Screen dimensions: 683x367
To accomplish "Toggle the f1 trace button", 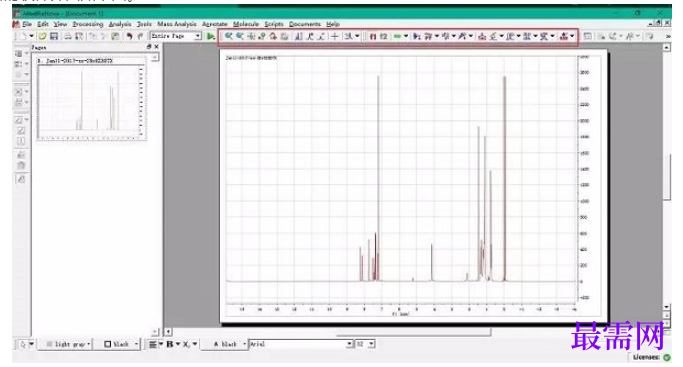I will point(373,36).
